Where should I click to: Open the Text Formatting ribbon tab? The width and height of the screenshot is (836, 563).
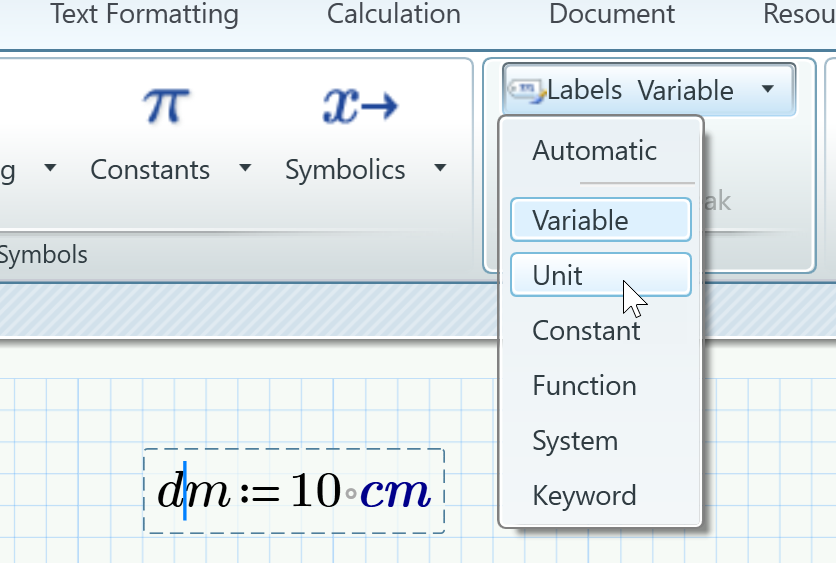coord(144,15)
